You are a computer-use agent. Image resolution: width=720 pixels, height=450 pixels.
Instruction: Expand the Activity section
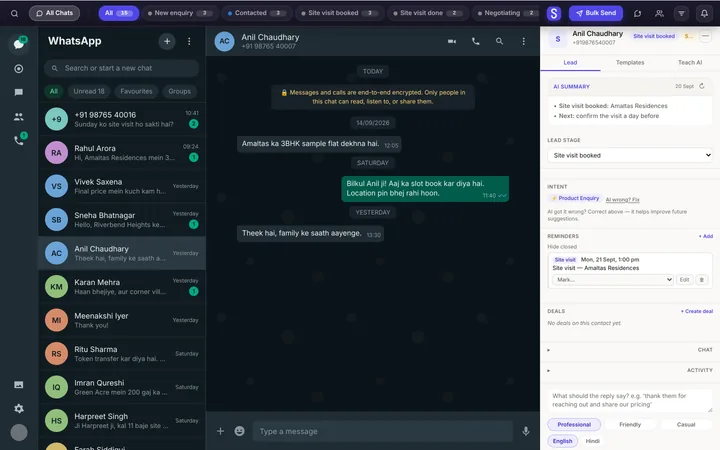pyautogui.click(x=630, y=370)
